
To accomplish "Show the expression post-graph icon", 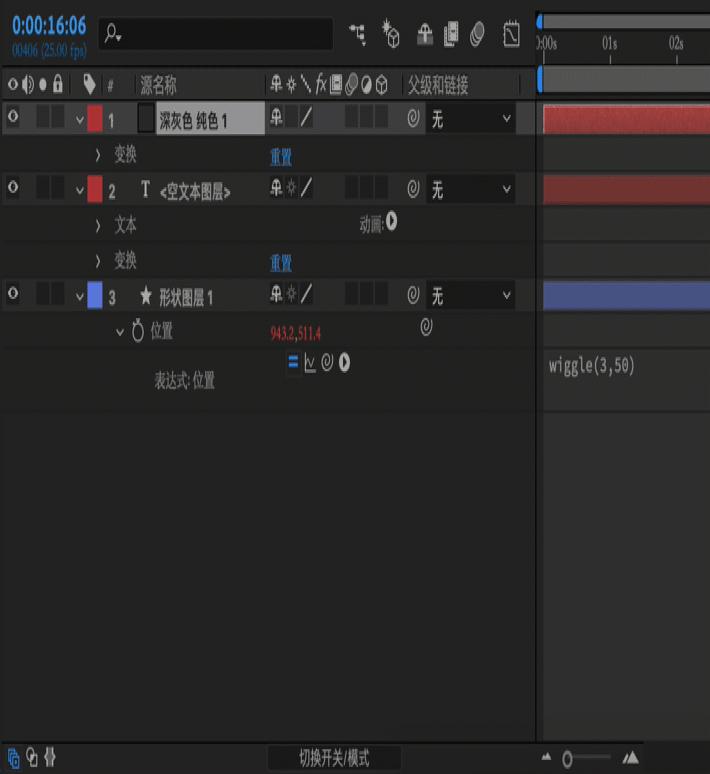I will point(310,363).
